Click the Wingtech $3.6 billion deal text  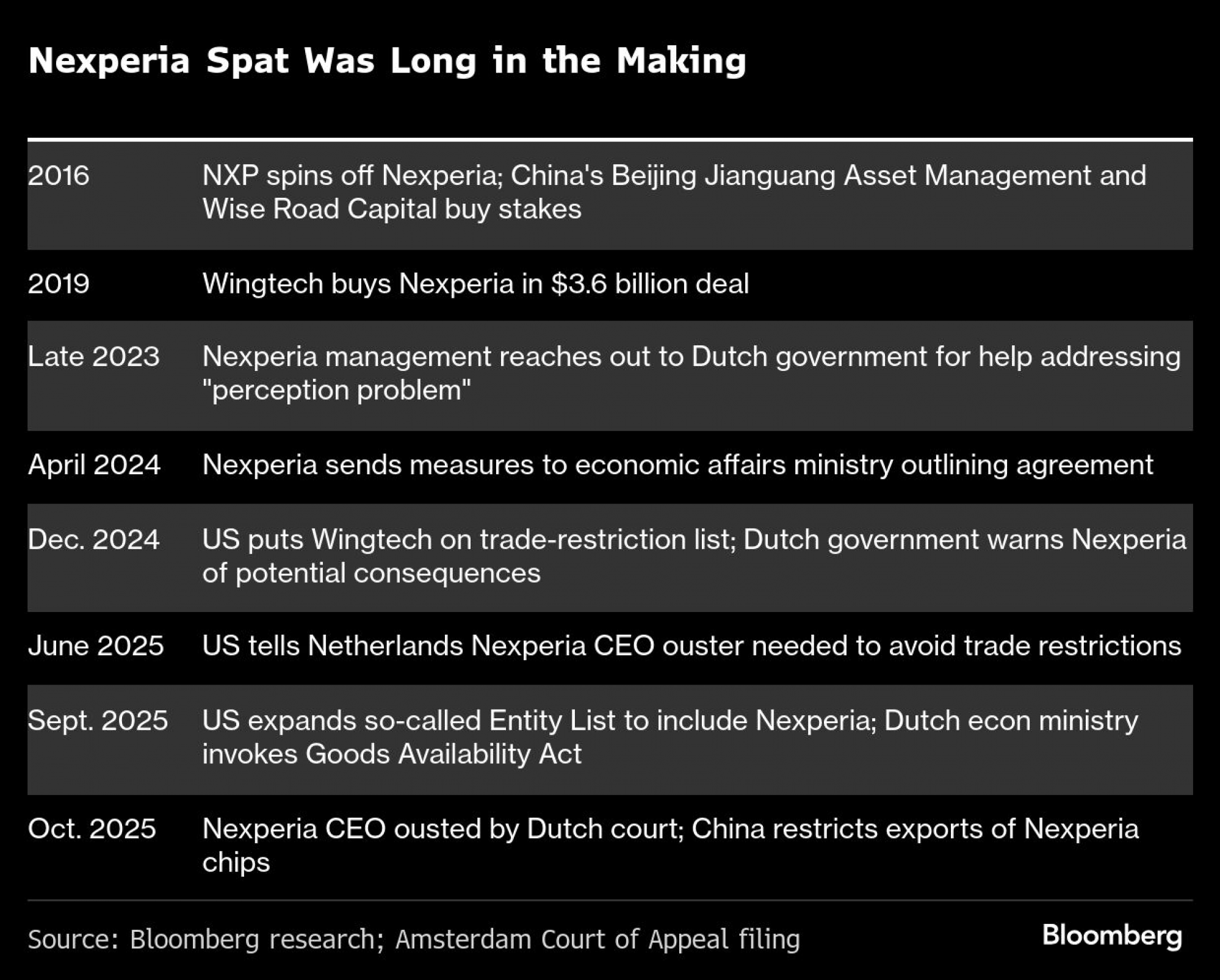(x=475, y=284)
